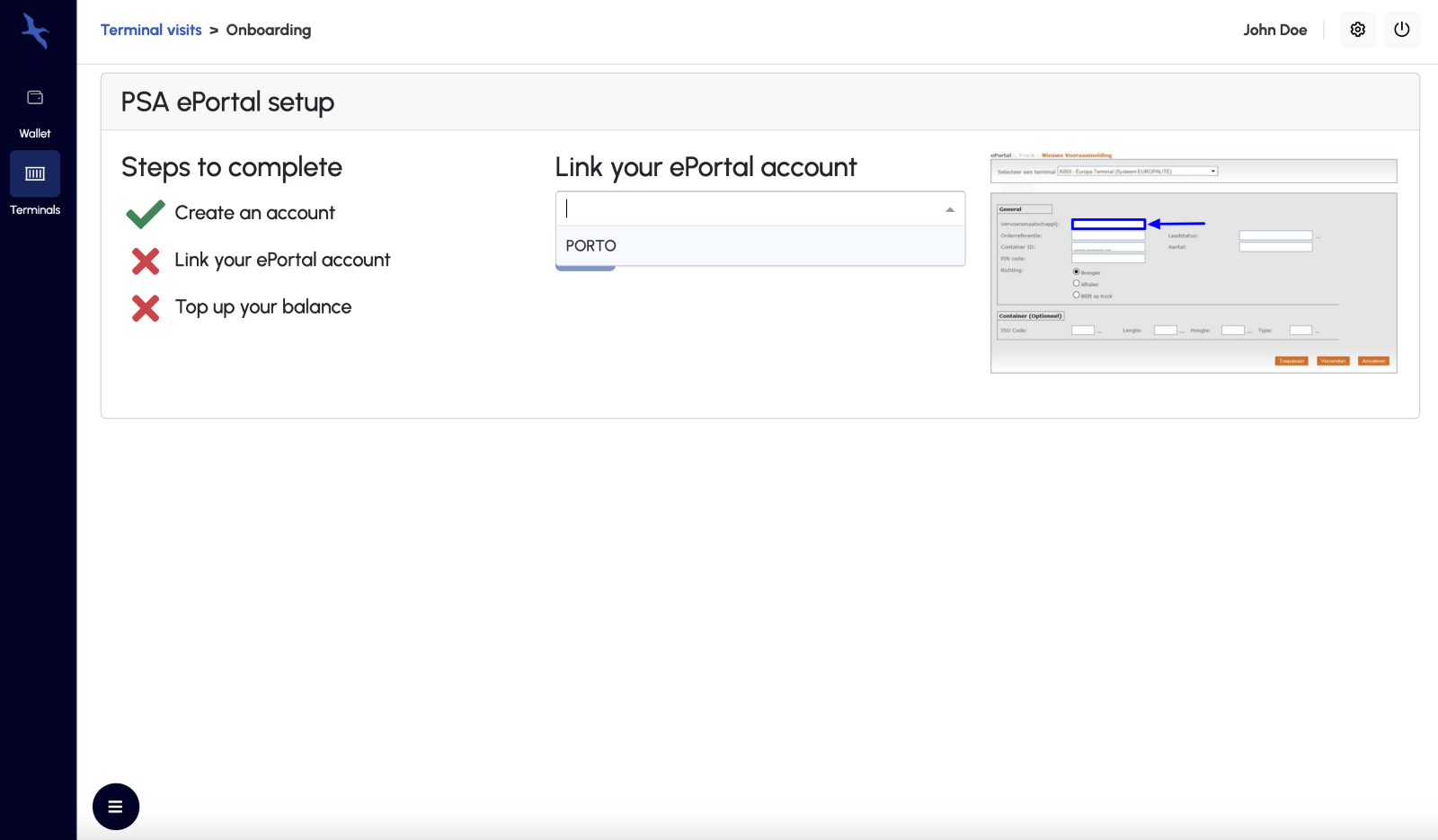
Task: Click the bird logo in the sidebar
Action: coord(35,31)
